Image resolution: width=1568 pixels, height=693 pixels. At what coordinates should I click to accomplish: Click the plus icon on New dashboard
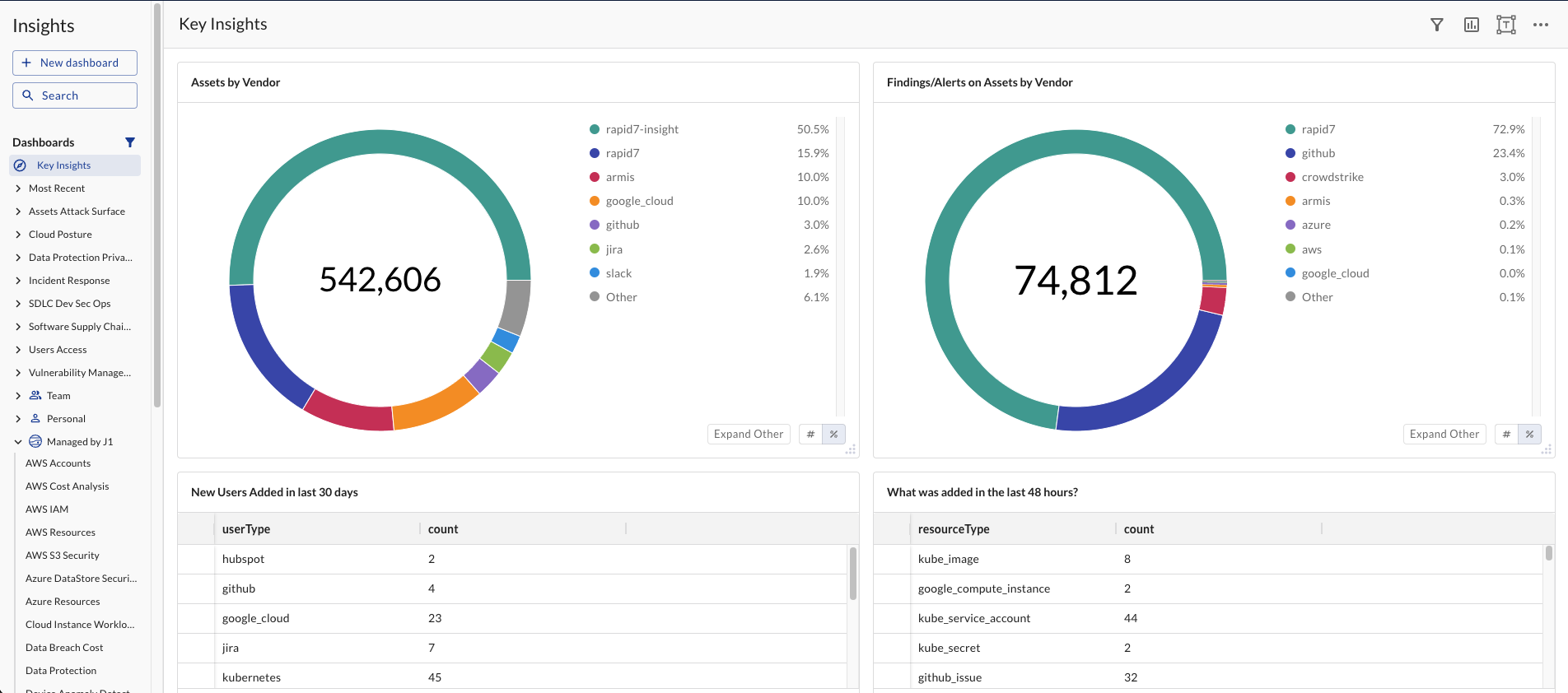tap(26, 63)
